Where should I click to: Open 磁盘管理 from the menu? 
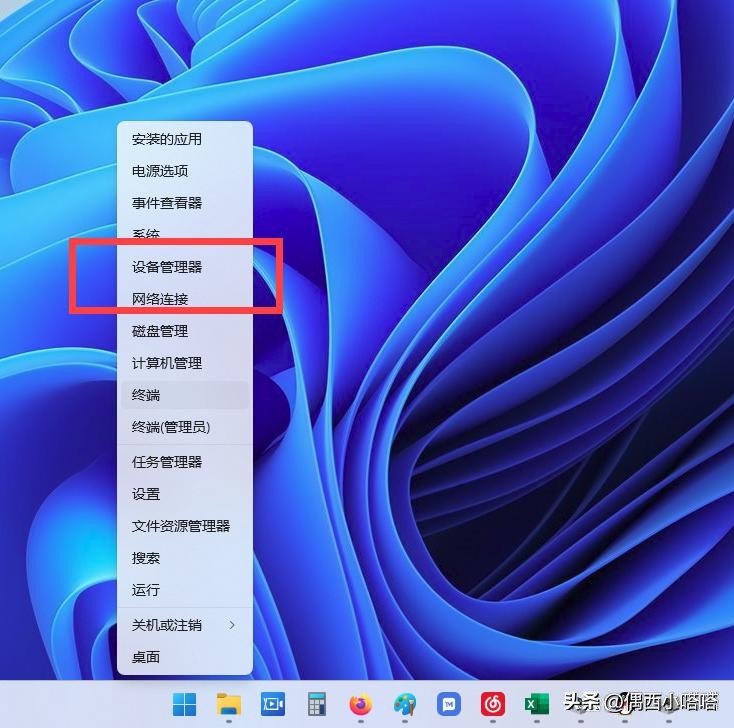tap(185, 331)
